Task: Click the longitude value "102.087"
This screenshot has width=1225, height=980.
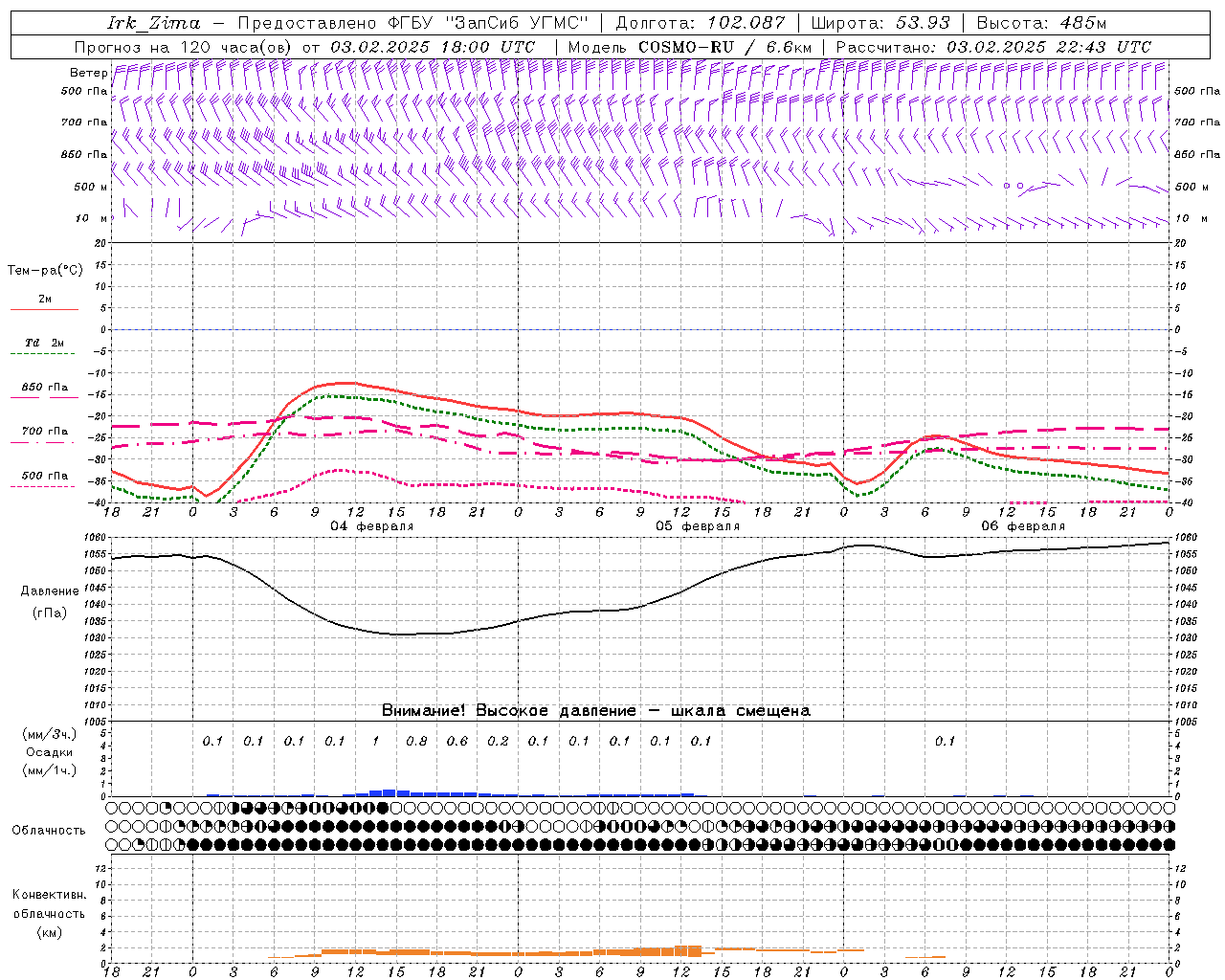Action: point(746,23)
